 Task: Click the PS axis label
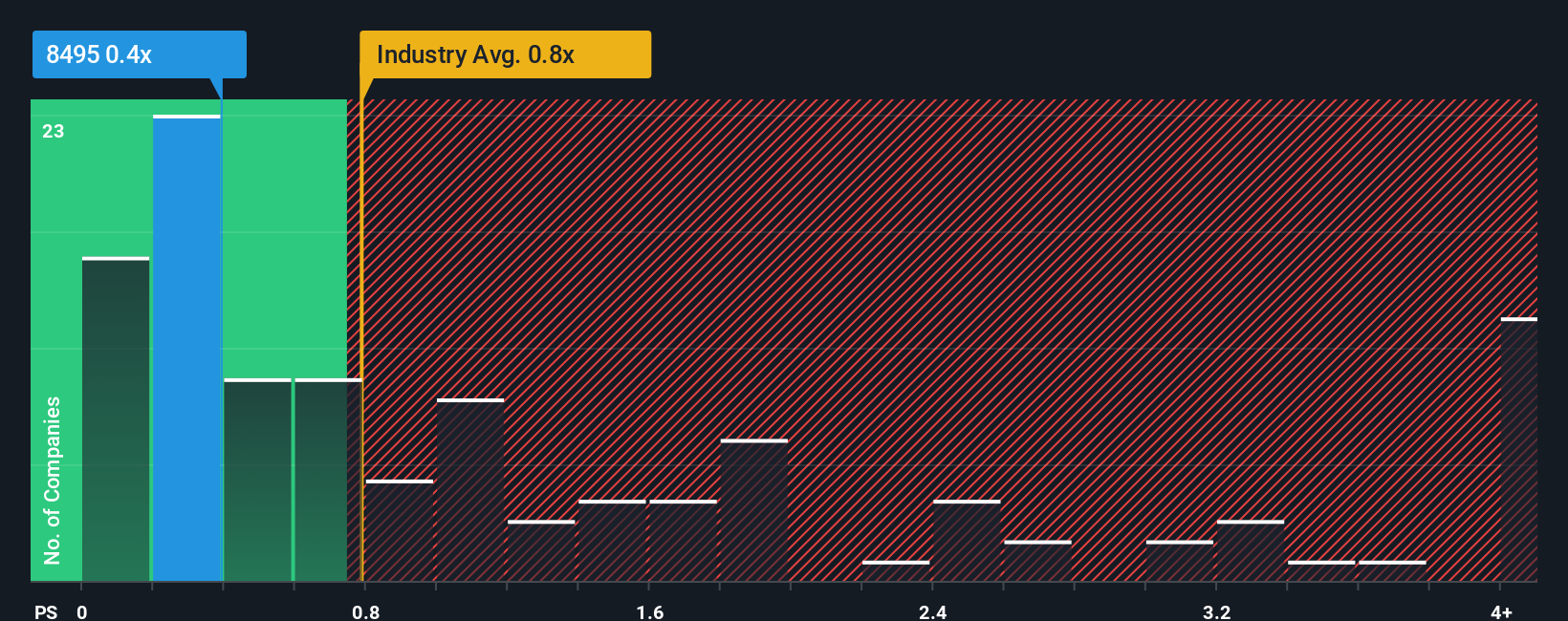click(46, 611)
